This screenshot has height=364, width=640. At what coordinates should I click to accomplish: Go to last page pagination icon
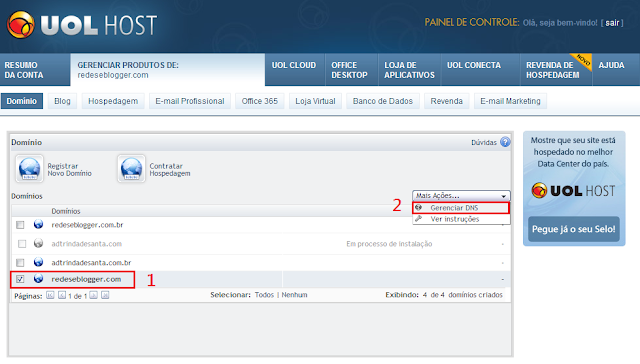(105, 295)
